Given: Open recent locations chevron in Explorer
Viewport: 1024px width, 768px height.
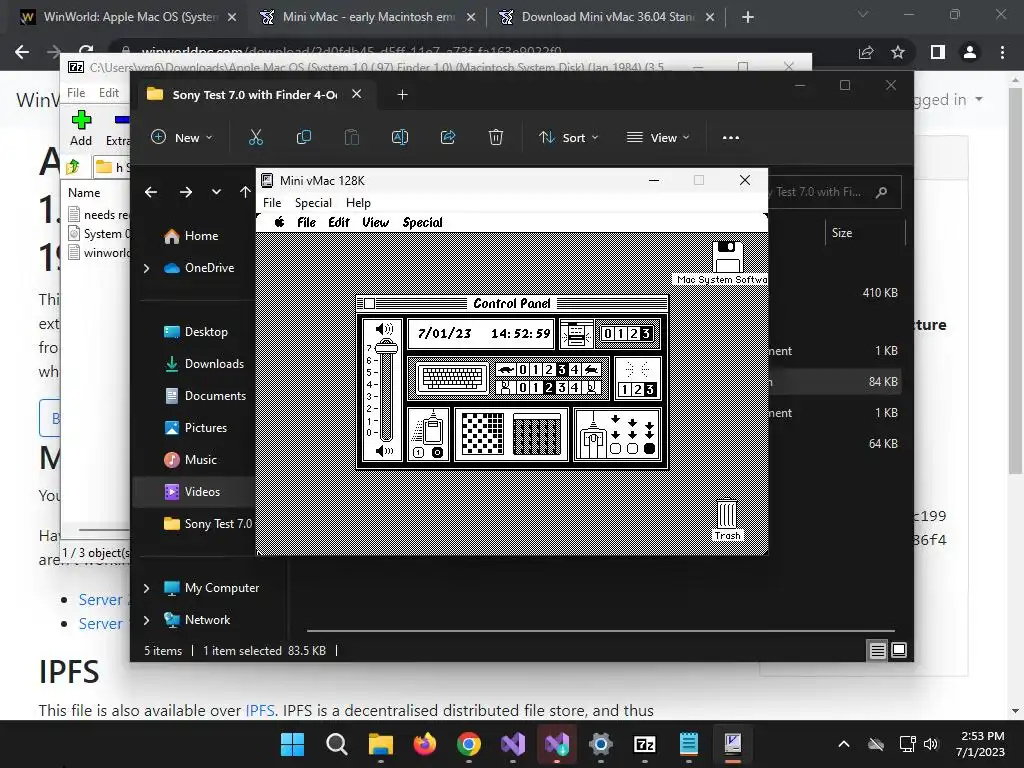Looking at the screenshot, I should [x=216, y=192].
